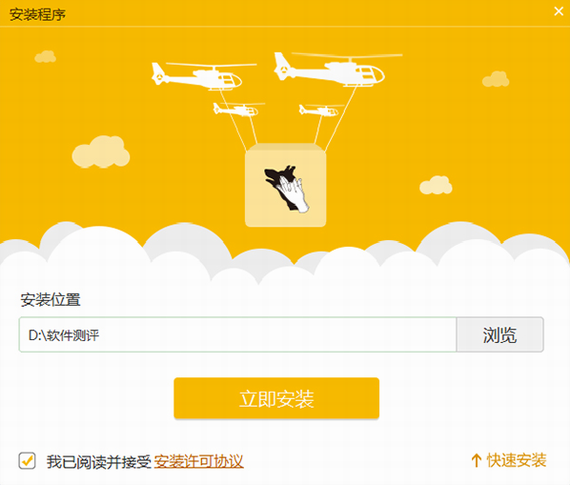Viewport: 570px width, 485px height.
Task: Click the 我已阅读并接受 agreement text
Action: click(98, 461)
